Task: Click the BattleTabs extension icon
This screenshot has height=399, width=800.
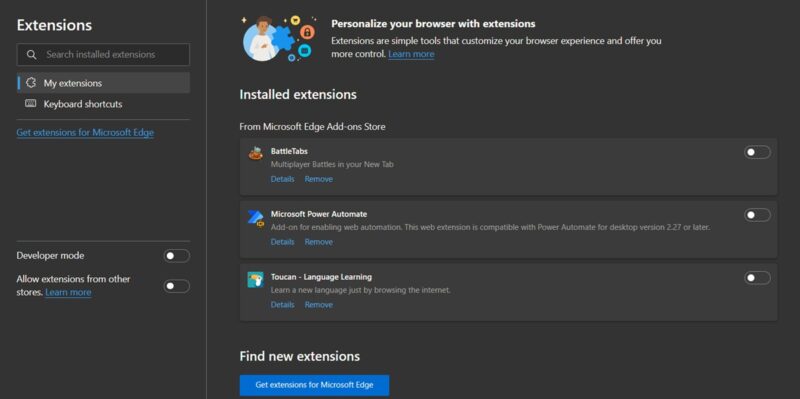Action: point(256,154)
